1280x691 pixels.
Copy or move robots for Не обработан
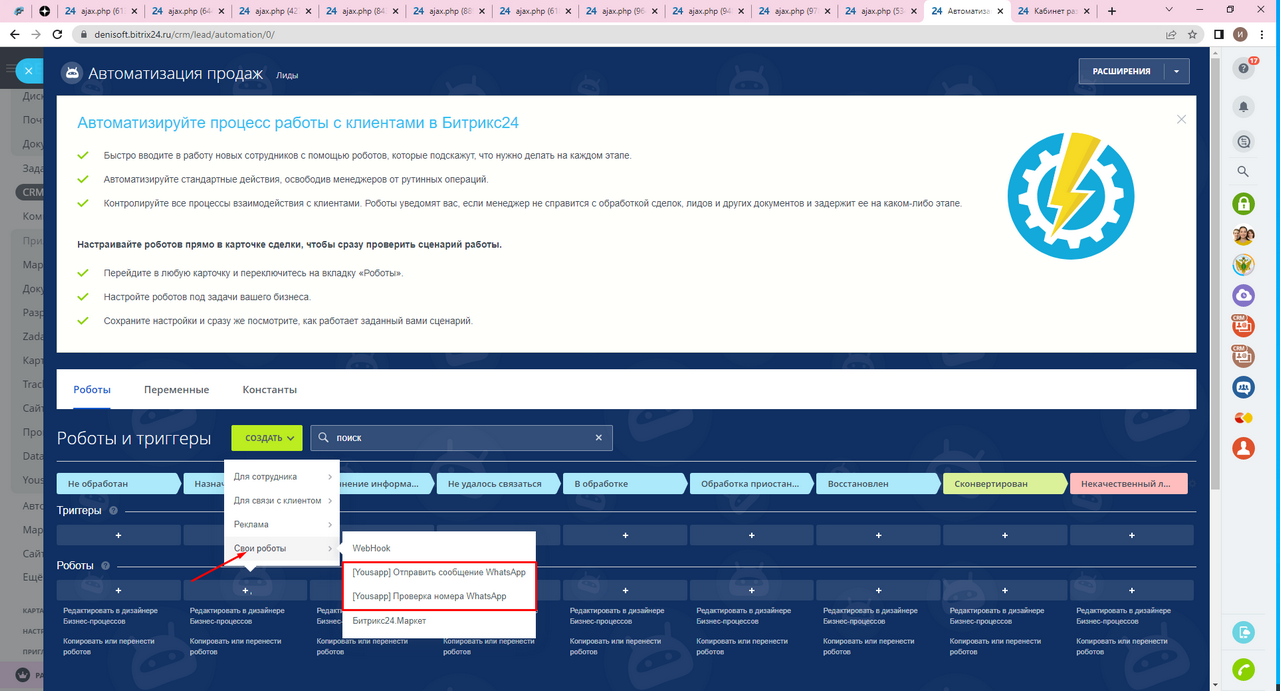coord(109,646)
